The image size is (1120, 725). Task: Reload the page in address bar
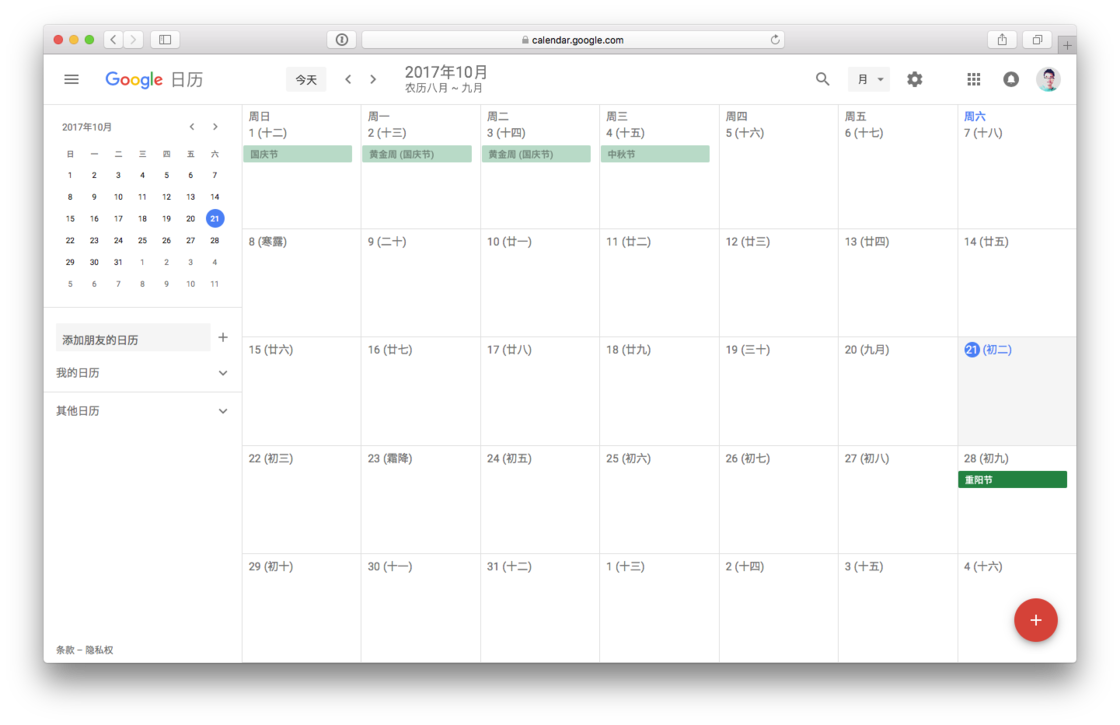775,39
